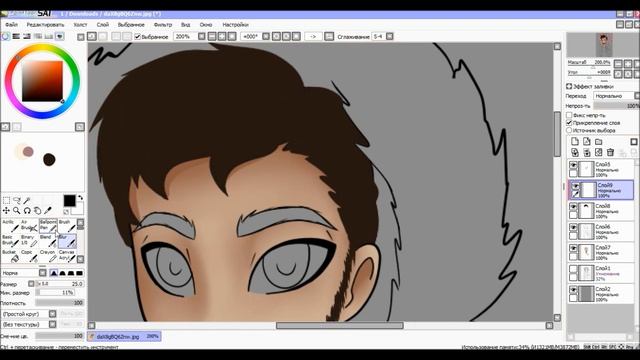
Task: Click the navigator preview thumbnail
Action: pos(604,45)
